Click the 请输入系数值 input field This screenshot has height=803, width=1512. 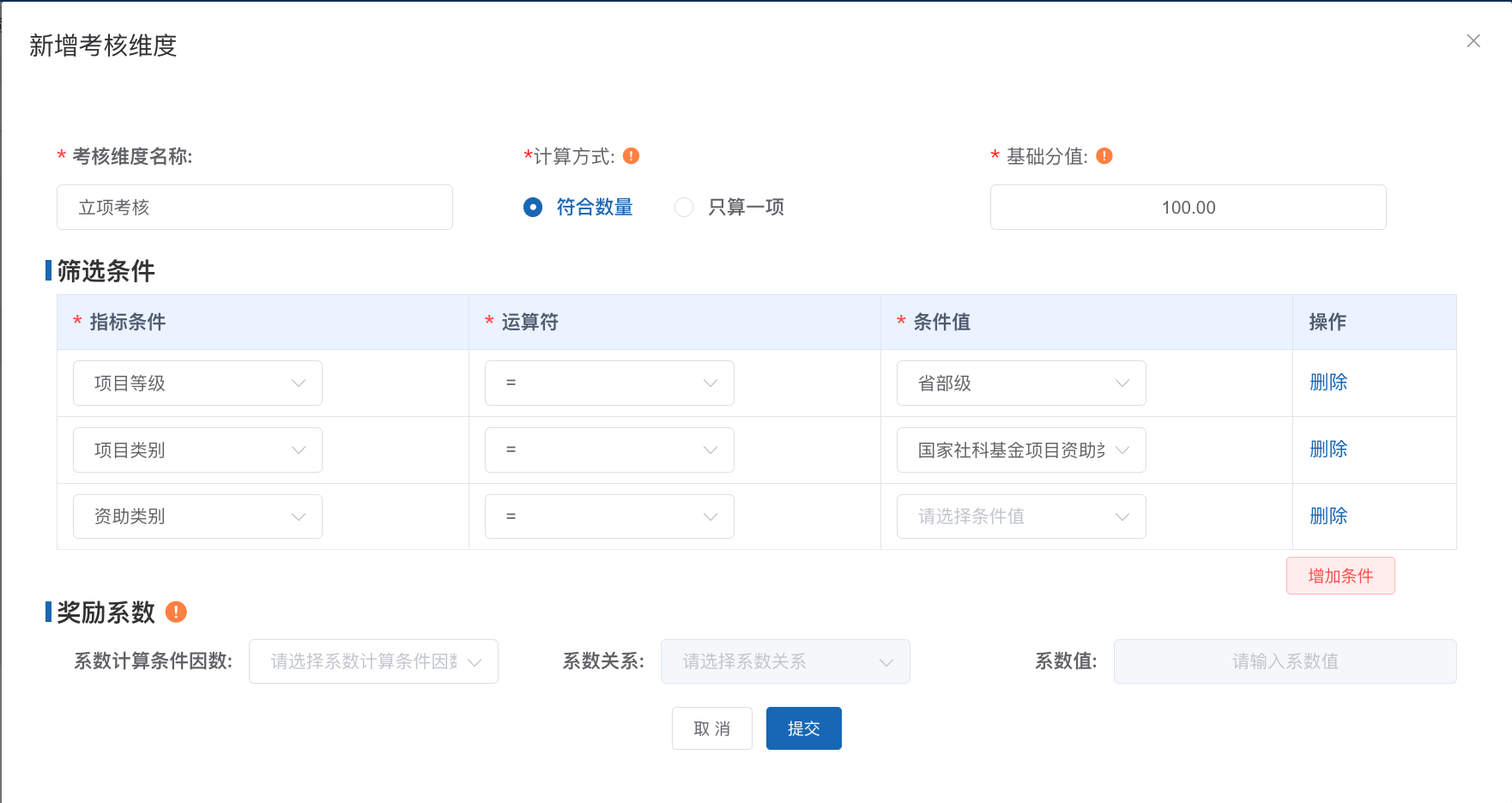[1284, 661]
